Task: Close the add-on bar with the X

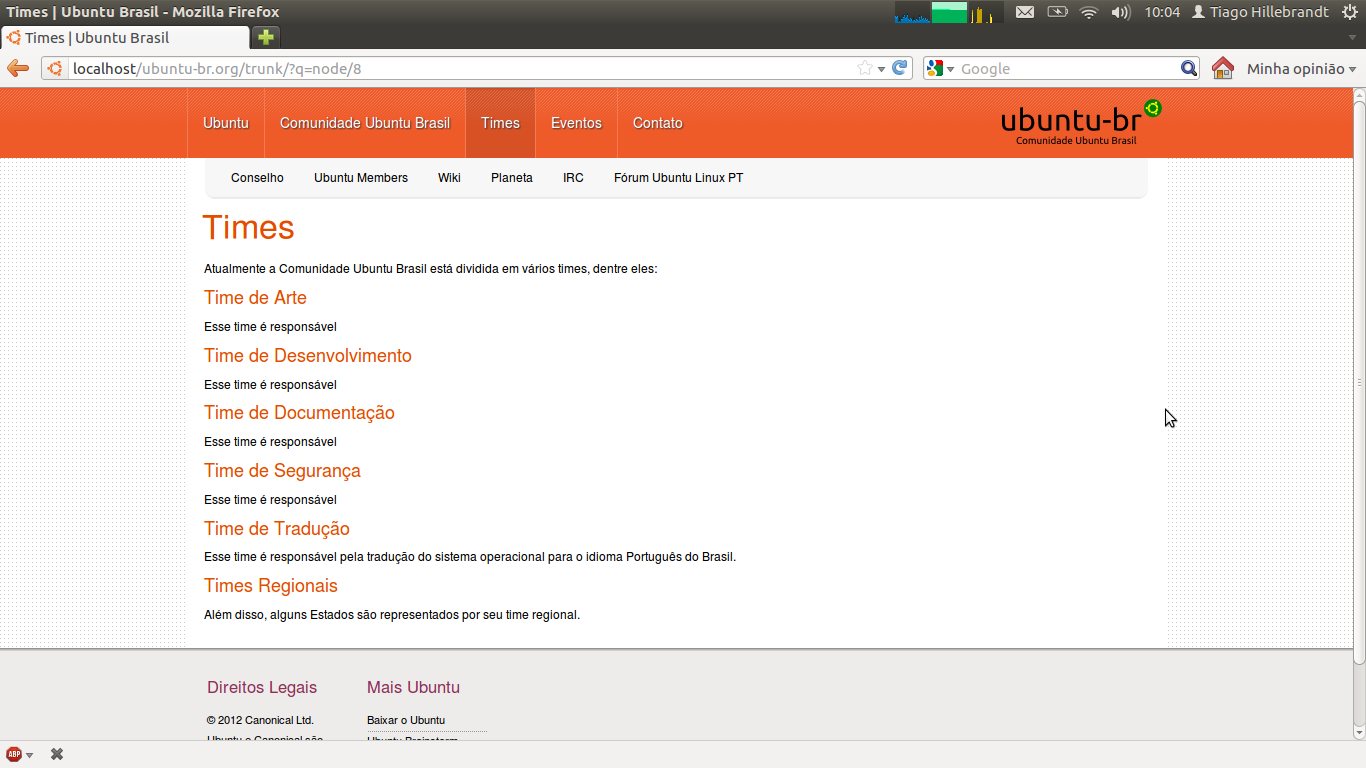Action: pos(57,754)
